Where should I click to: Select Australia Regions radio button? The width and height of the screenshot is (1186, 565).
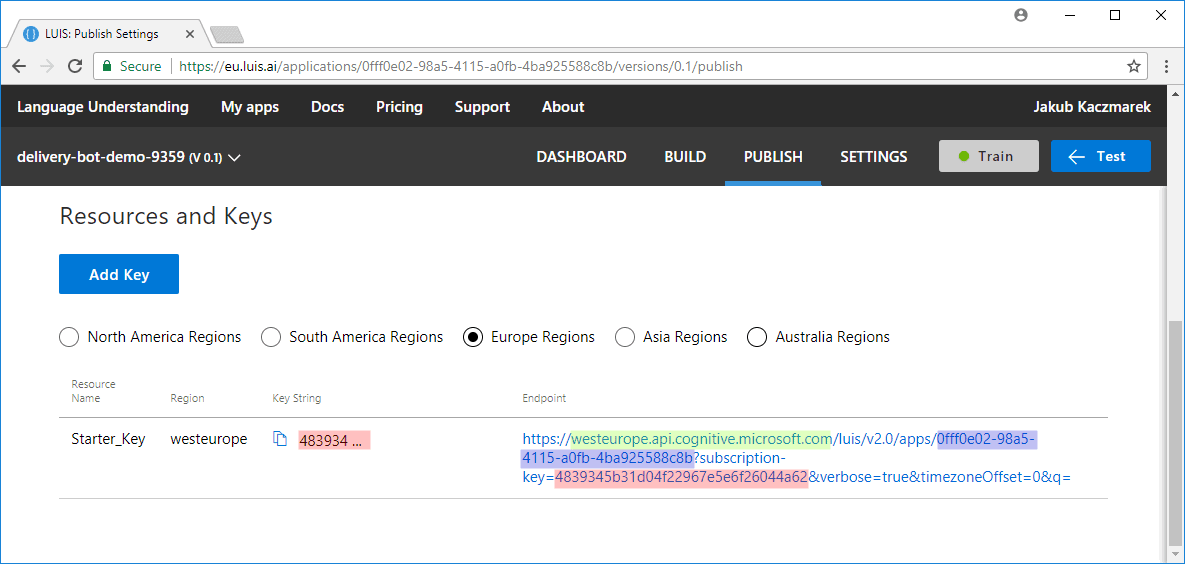(x=756, y=337)
